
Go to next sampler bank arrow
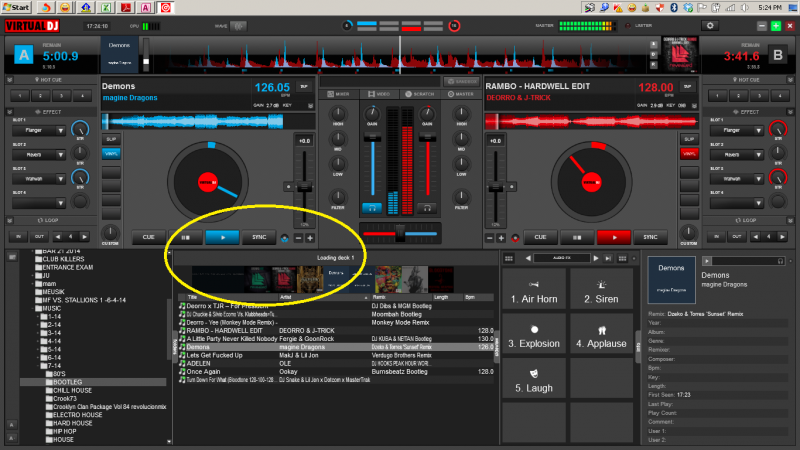coord(595,259)
